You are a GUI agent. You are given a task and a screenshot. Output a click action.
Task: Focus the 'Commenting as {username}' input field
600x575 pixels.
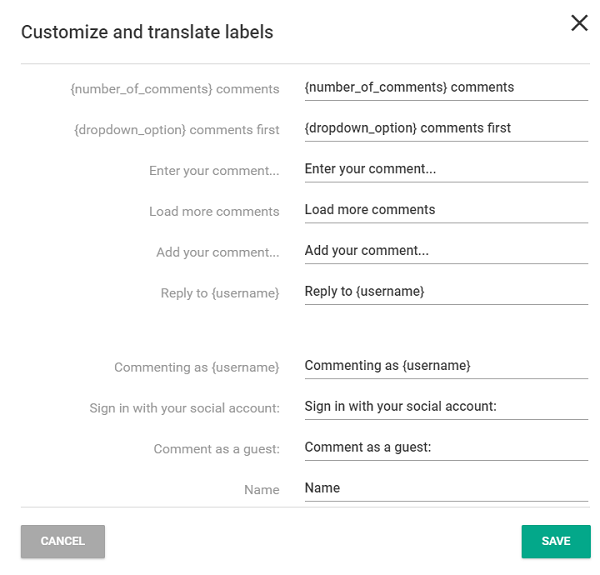446,366
